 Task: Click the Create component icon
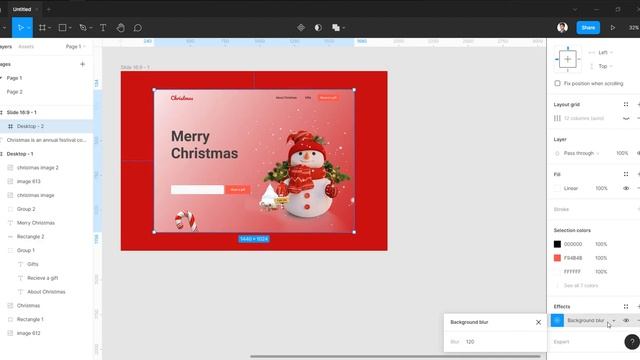click(x=301, y=28)
